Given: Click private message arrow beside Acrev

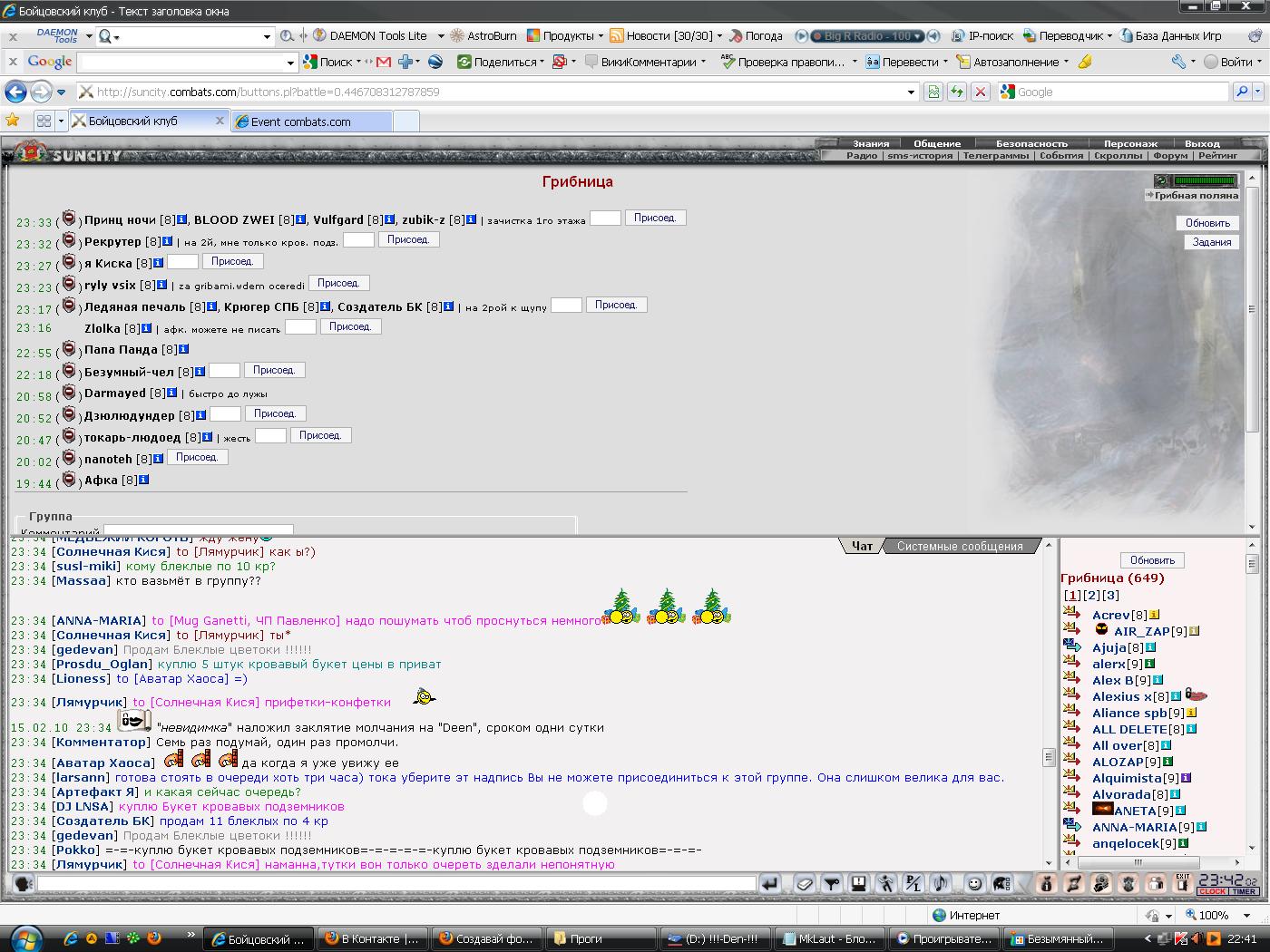Looking at the screenshot, I should (1071, 614).
